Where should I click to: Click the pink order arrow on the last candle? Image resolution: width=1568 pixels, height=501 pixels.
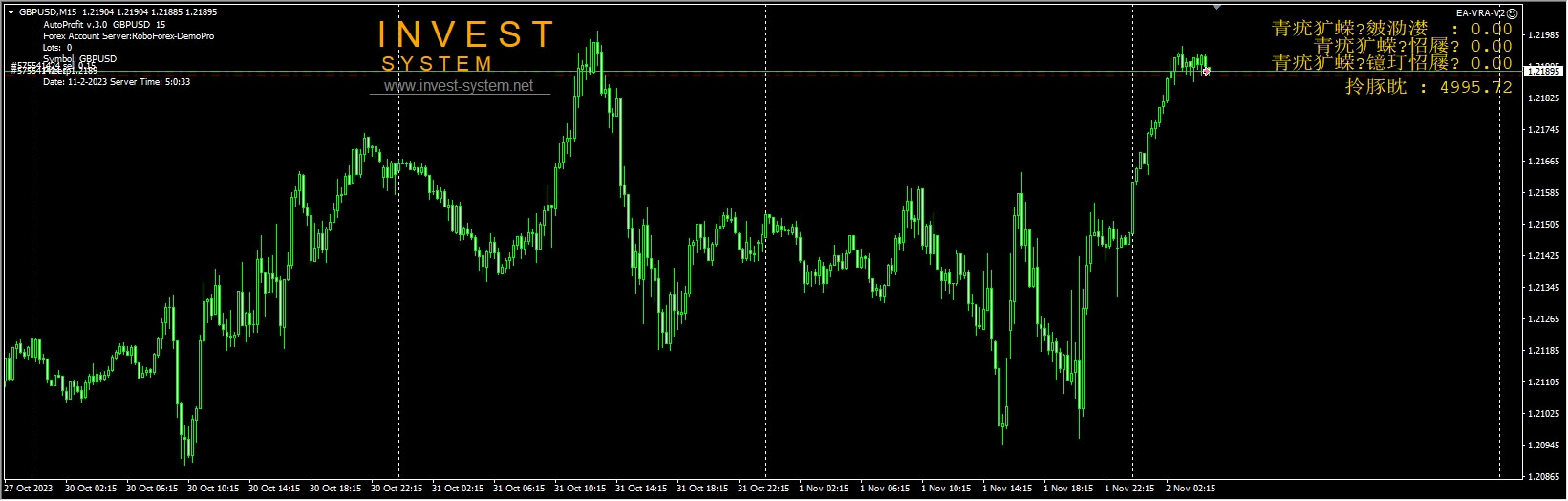1207,72
